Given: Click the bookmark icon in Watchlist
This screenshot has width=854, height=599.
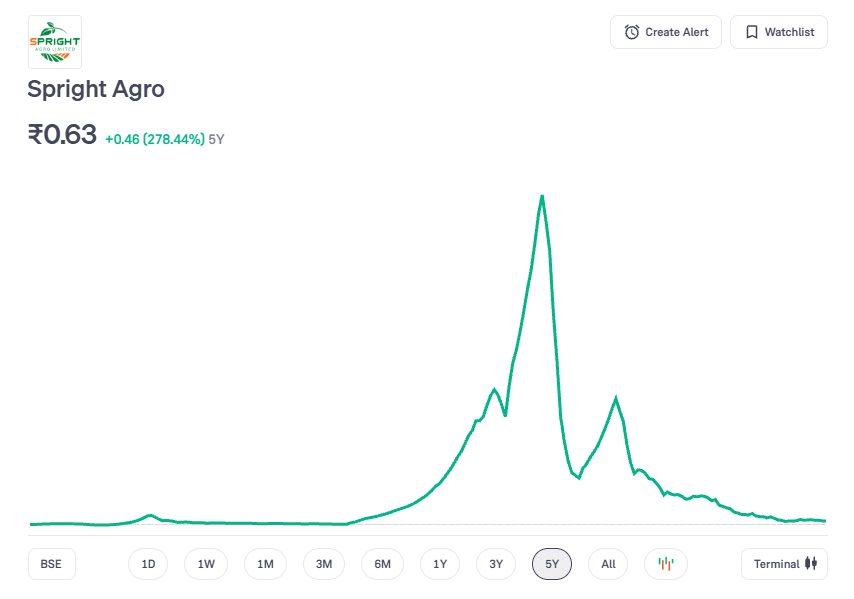Looking at the screenshot, I should click(752, 32).
